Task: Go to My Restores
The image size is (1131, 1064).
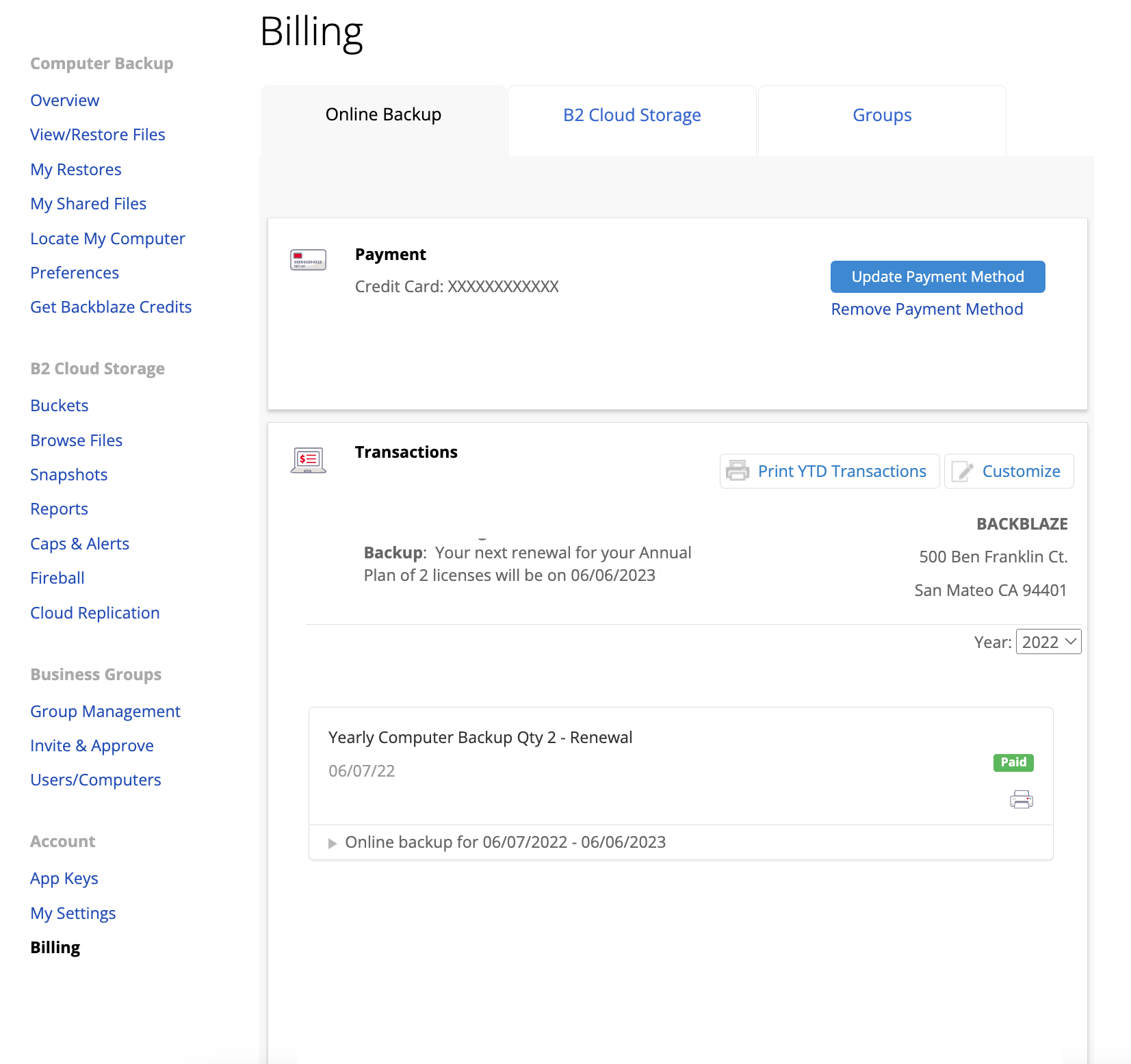Action: coord(76,170)
